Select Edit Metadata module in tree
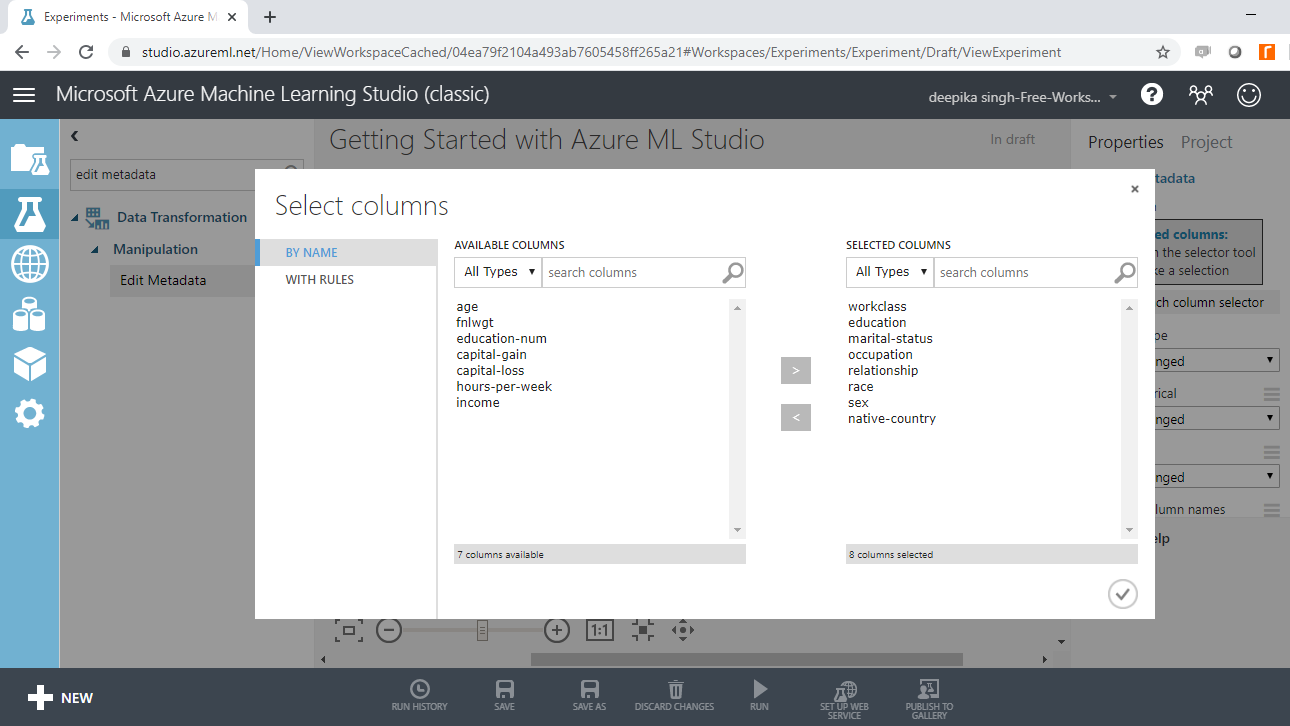The image size is (1290, 726). coord(163,280)
